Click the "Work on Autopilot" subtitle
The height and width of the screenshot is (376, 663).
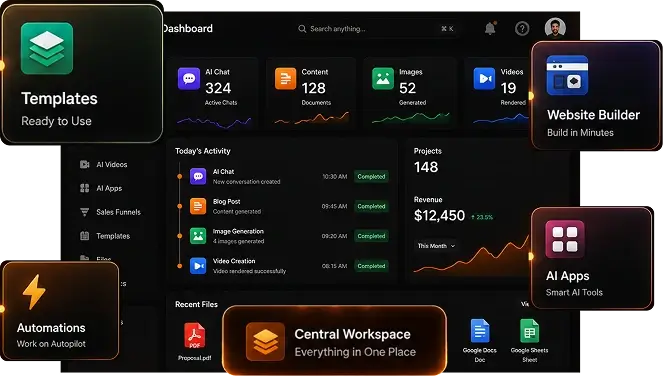(x=51, y=344)
